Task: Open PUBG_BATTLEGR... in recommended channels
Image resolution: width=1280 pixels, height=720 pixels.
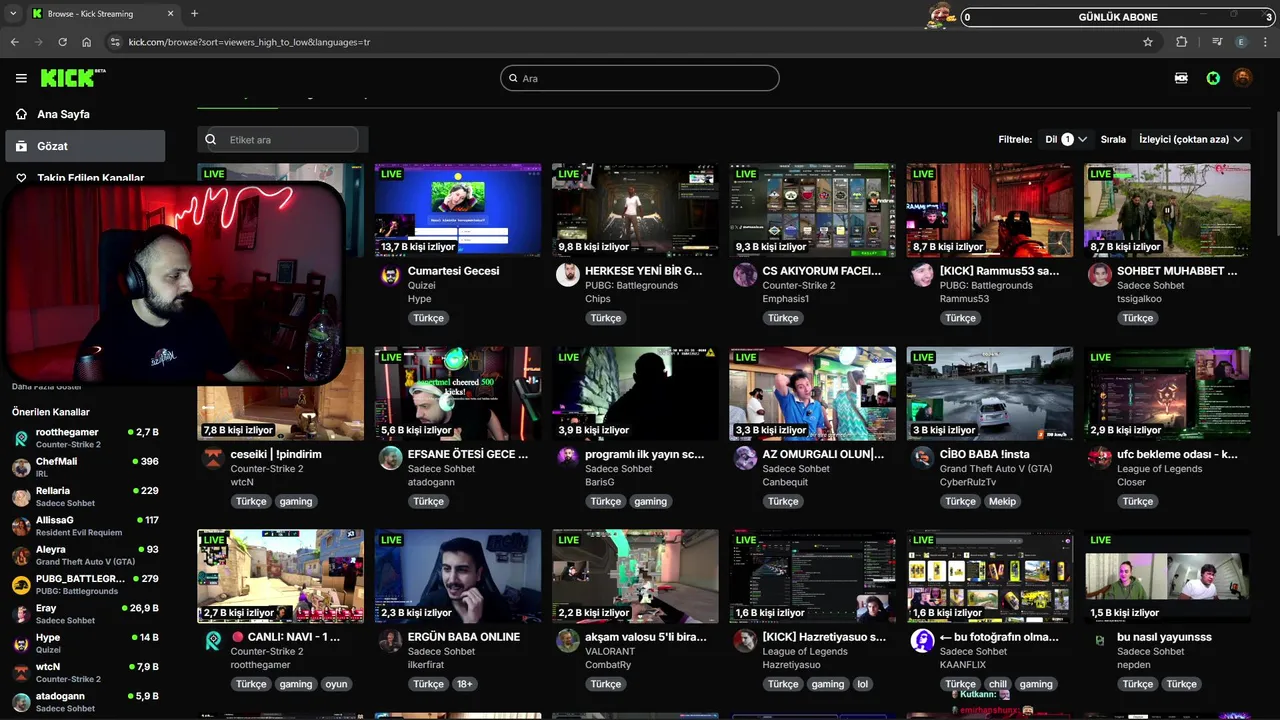Action: coord(85,584)
